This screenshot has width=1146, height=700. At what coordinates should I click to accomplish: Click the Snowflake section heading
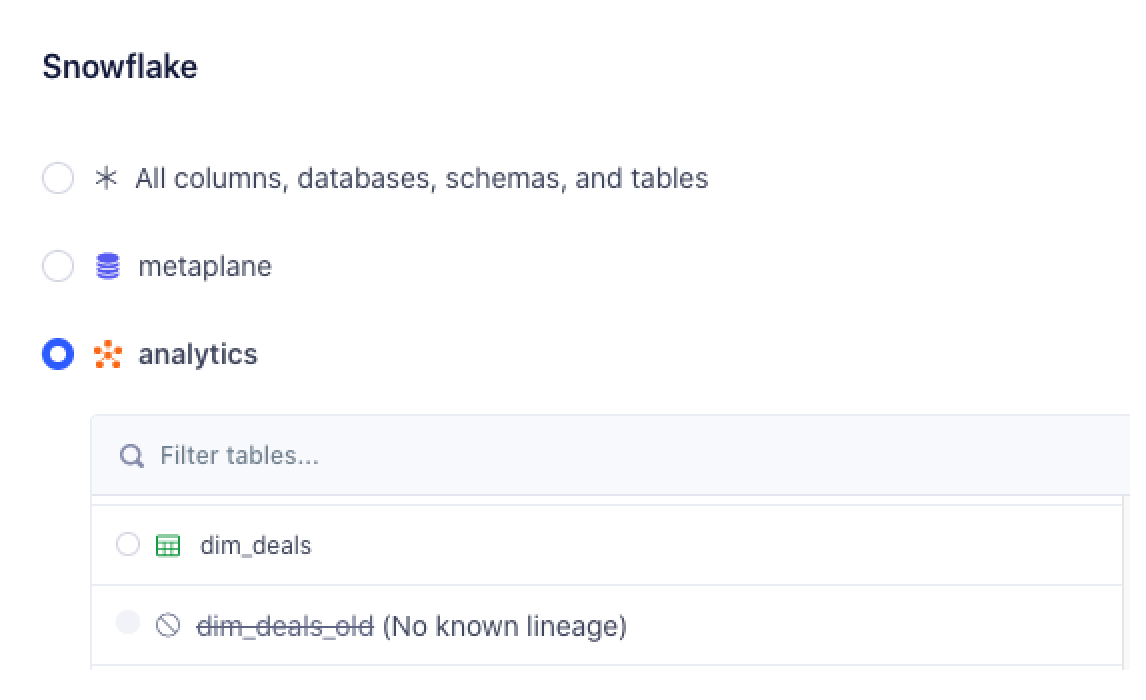pos(120,67)
